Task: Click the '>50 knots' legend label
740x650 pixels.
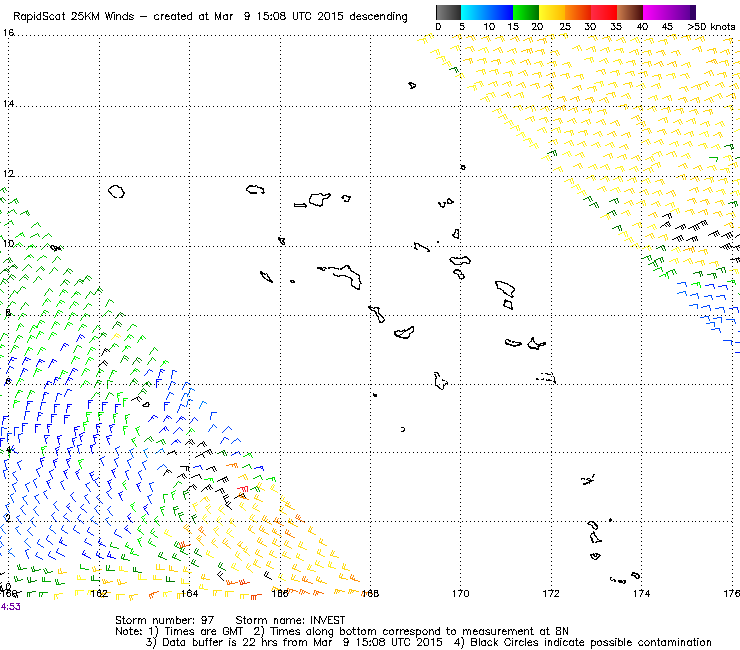Action: 711,27
